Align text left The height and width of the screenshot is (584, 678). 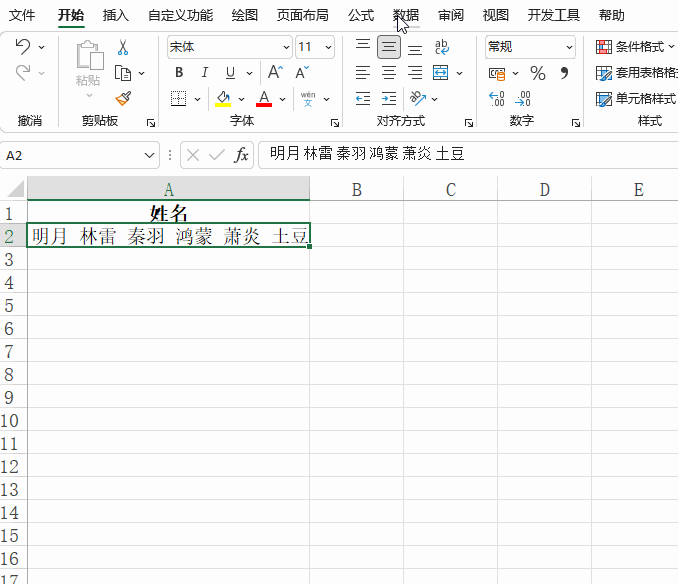pos(363,73)
